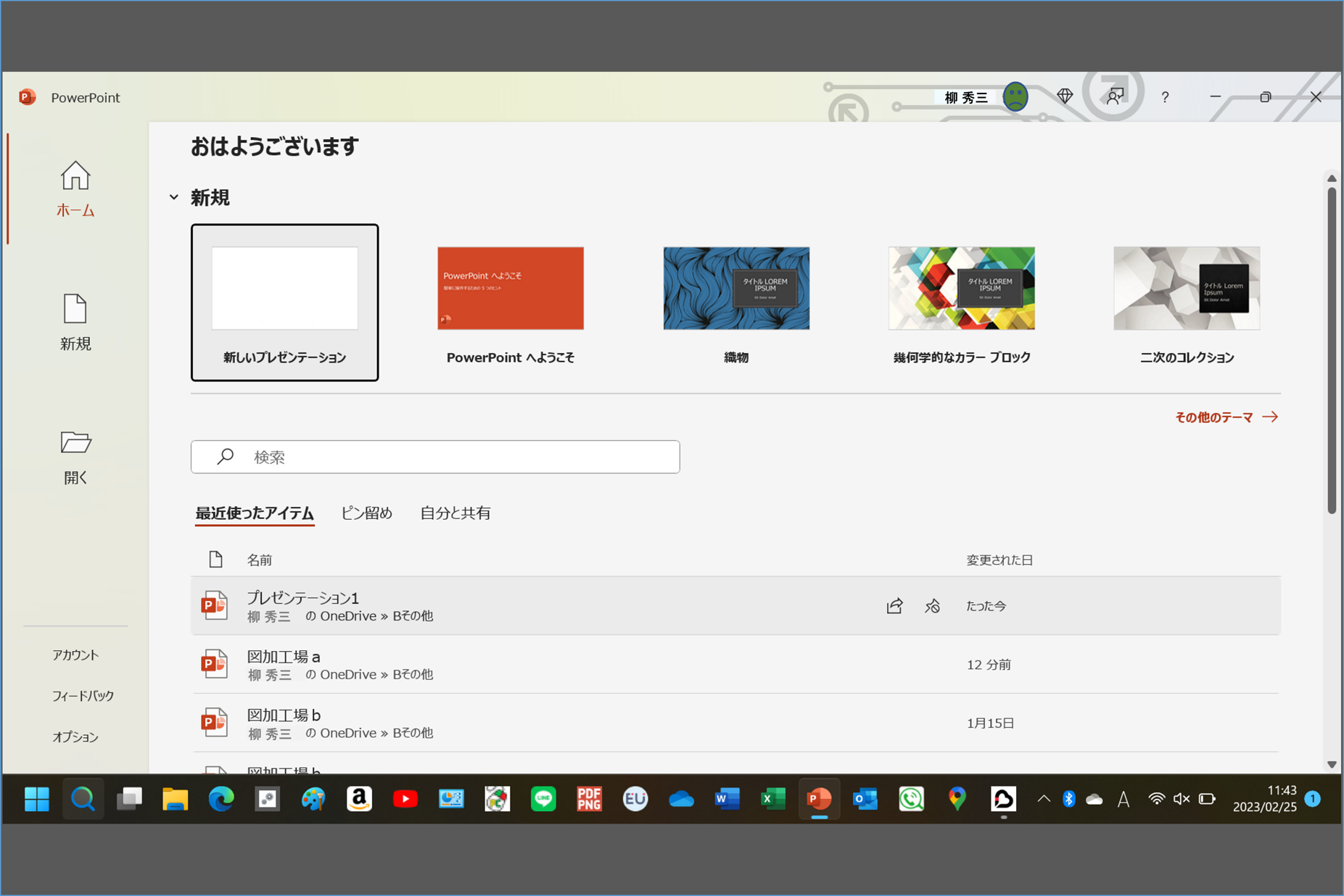
Task: Launch Word from the taskbar
Action: 727,799
